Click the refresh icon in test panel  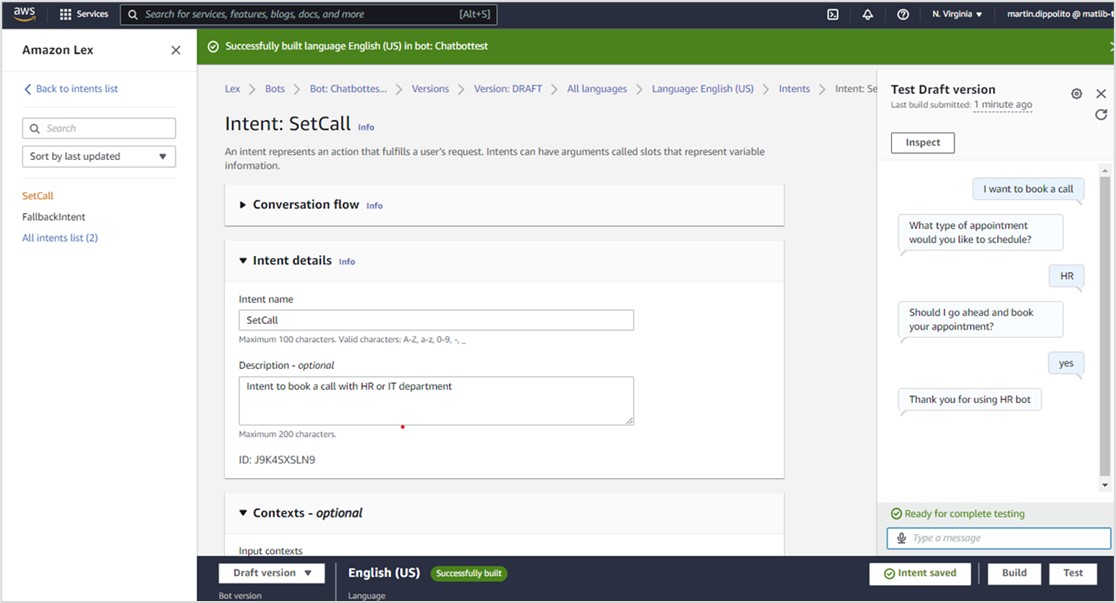tap(1101, 115)
